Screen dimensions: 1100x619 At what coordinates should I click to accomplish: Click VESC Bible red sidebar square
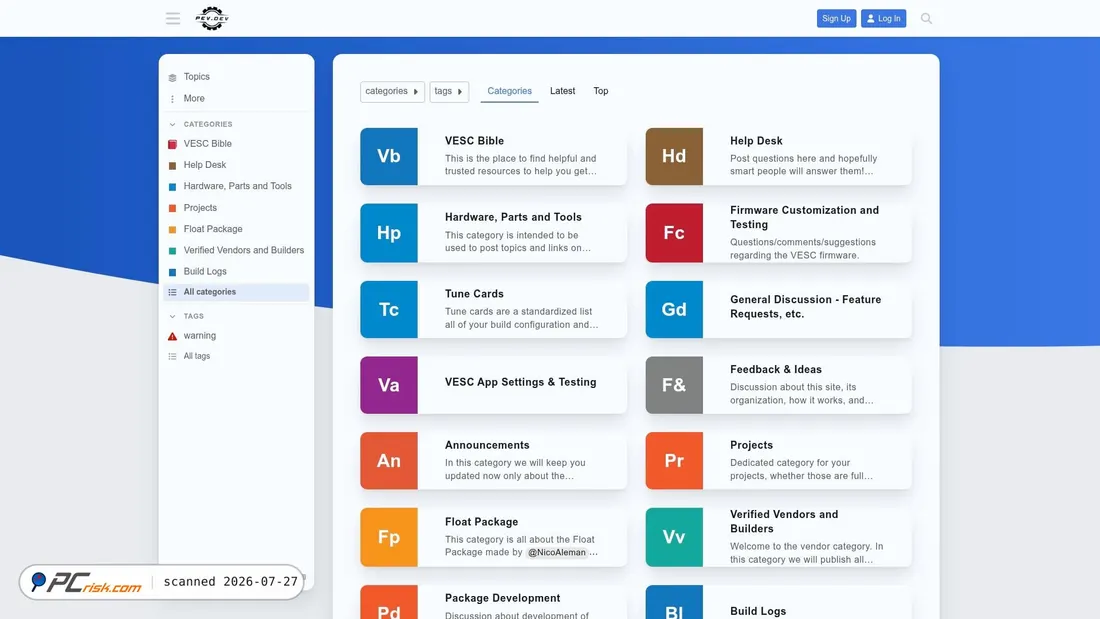tap(173, 144)
